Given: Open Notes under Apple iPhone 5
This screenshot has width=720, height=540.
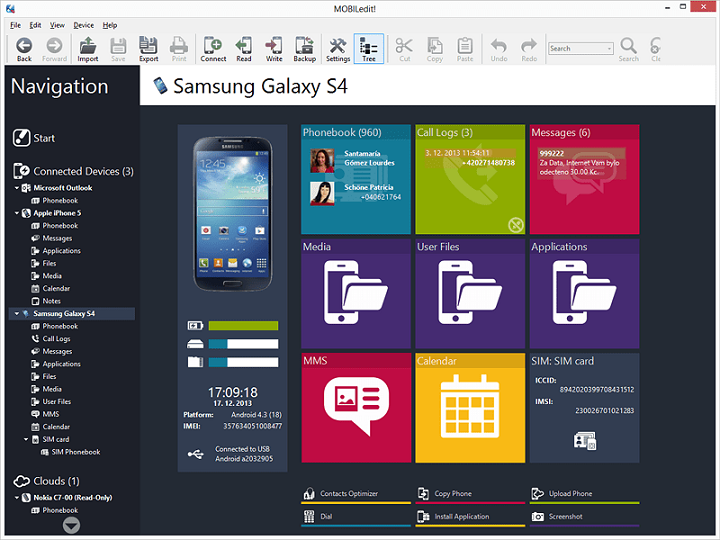Looking at the screenshot, I should (x=46, y=301).
